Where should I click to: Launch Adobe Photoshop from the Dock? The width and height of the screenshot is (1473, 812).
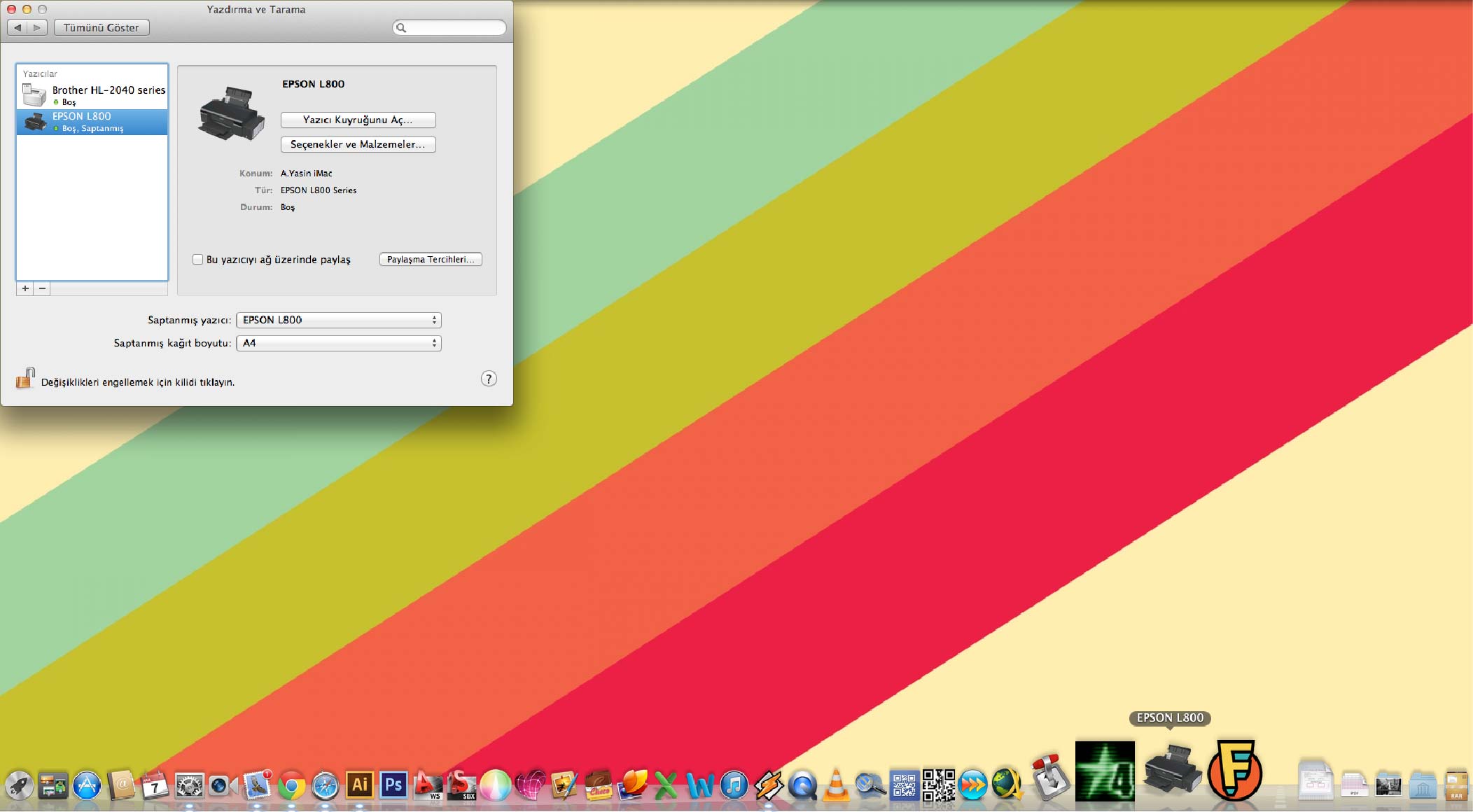point(393,785)
